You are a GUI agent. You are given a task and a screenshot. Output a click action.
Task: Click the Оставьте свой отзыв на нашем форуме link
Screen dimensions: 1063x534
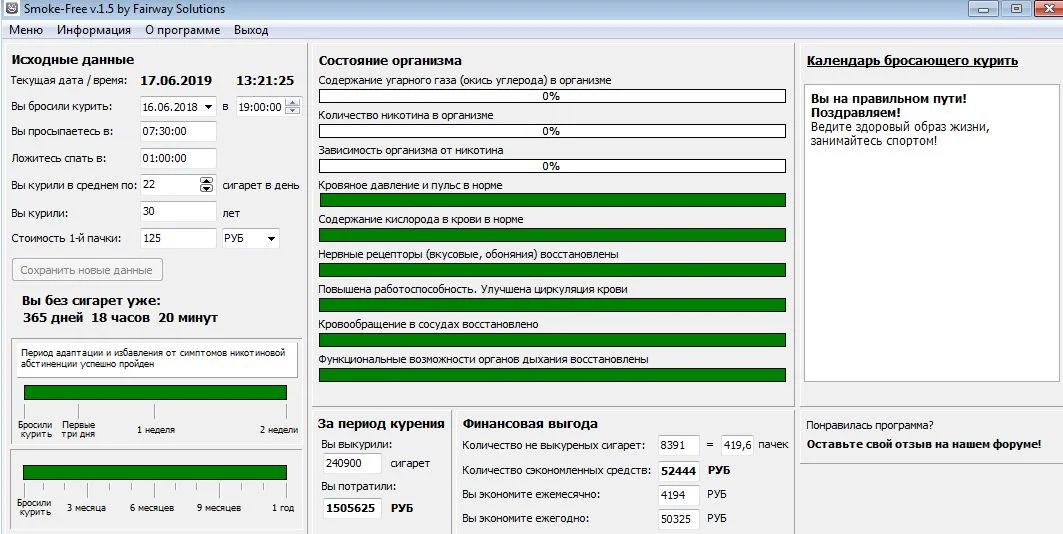[923, 444]
